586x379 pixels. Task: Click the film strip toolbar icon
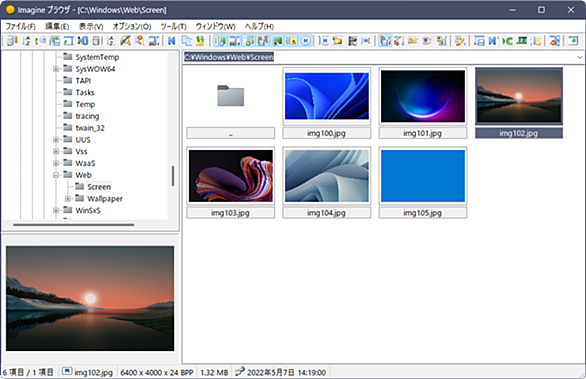coord(522,41)
